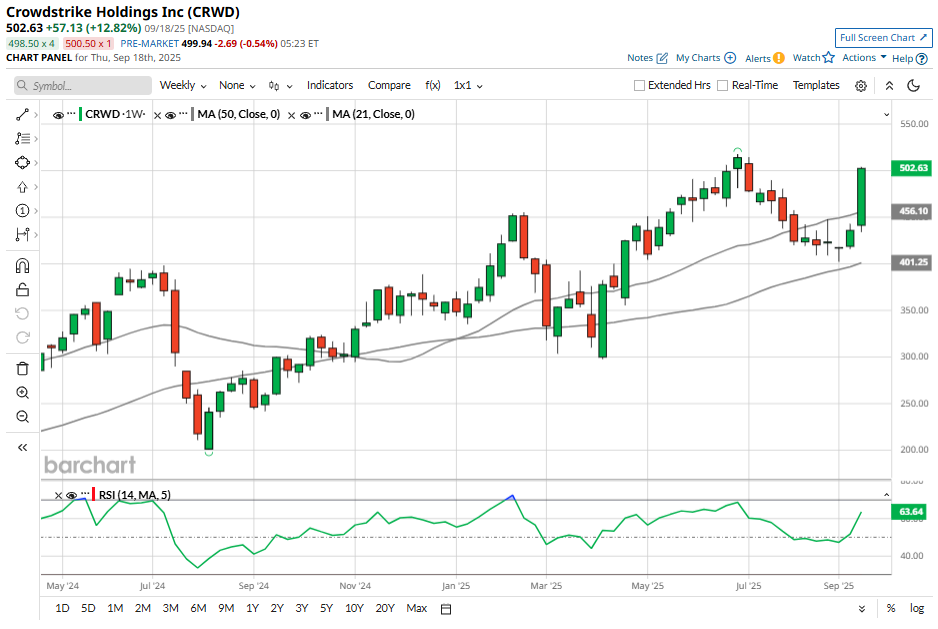Open the Weekly frequency dropdown
The width and height of the screenshot is (938, 629).
coord(183,86)
